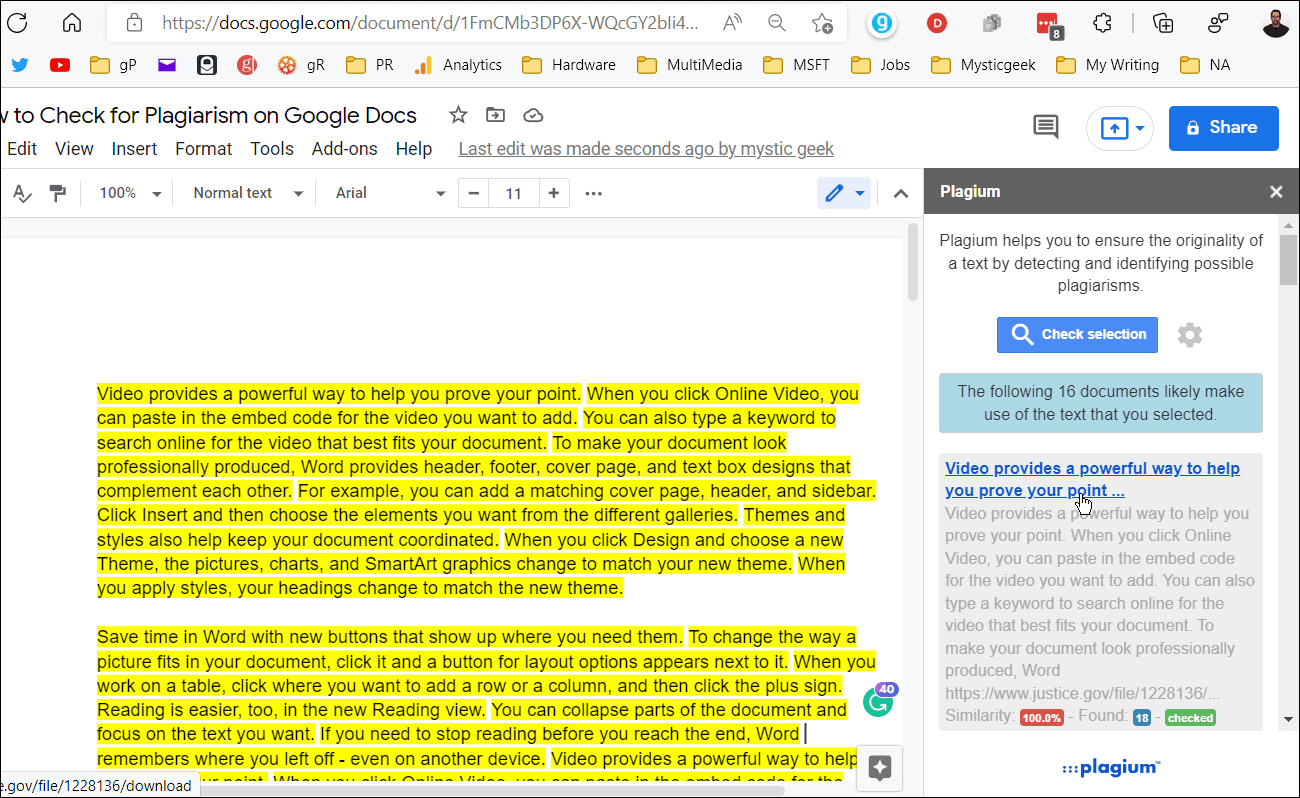Click the spelling and grammar check icon
Image resolution: width=1300 pixels, height=798 pixels.
[21, 193]
